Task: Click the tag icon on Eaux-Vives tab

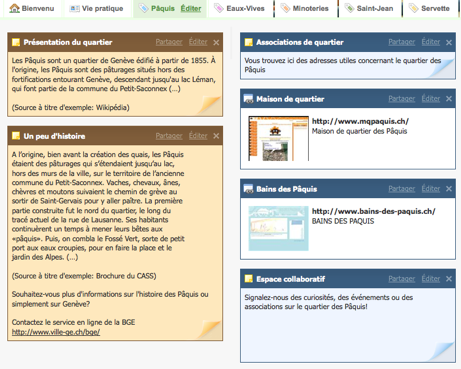Action: tap(219, 8)
